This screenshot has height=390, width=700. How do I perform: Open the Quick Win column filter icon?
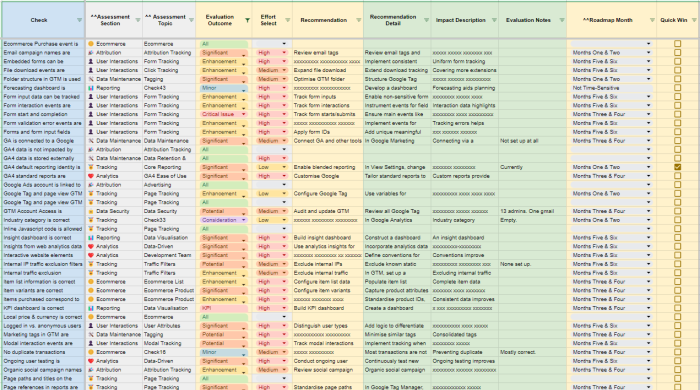tap(694, 20)
